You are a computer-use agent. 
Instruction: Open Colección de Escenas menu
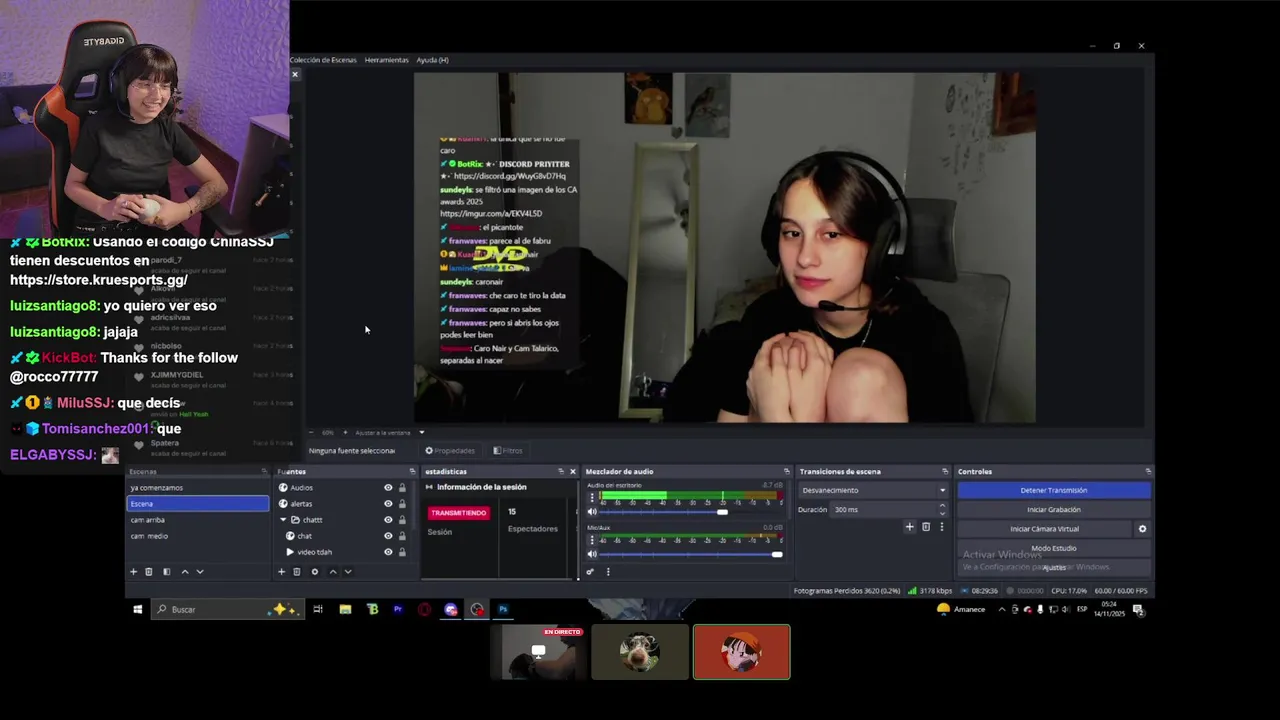[x=323, y=60]
